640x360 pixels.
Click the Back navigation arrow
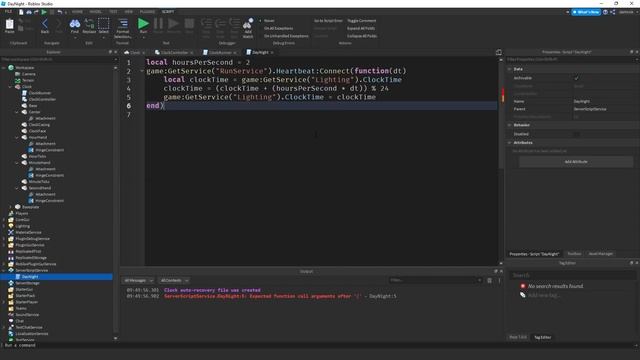[44, 24]
